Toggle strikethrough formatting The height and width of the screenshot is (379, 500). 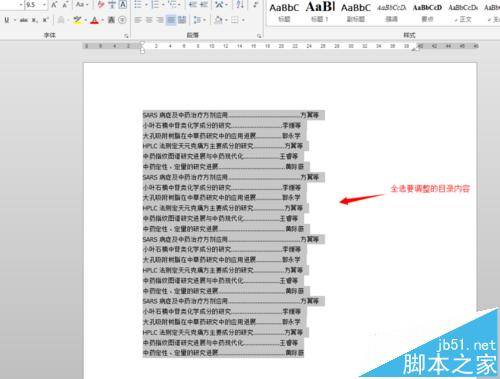23,20
